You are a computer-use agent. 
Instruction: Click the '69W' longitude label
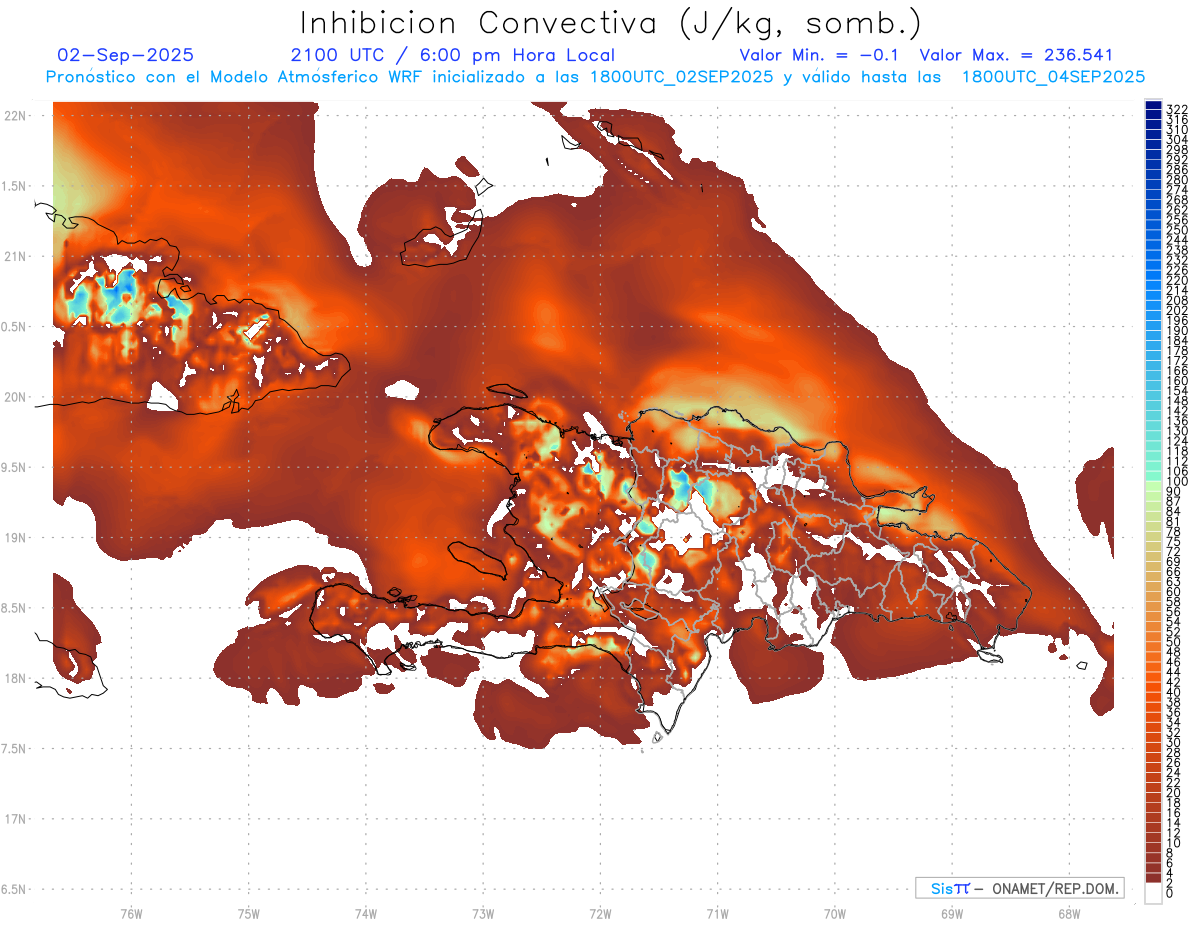952,913
